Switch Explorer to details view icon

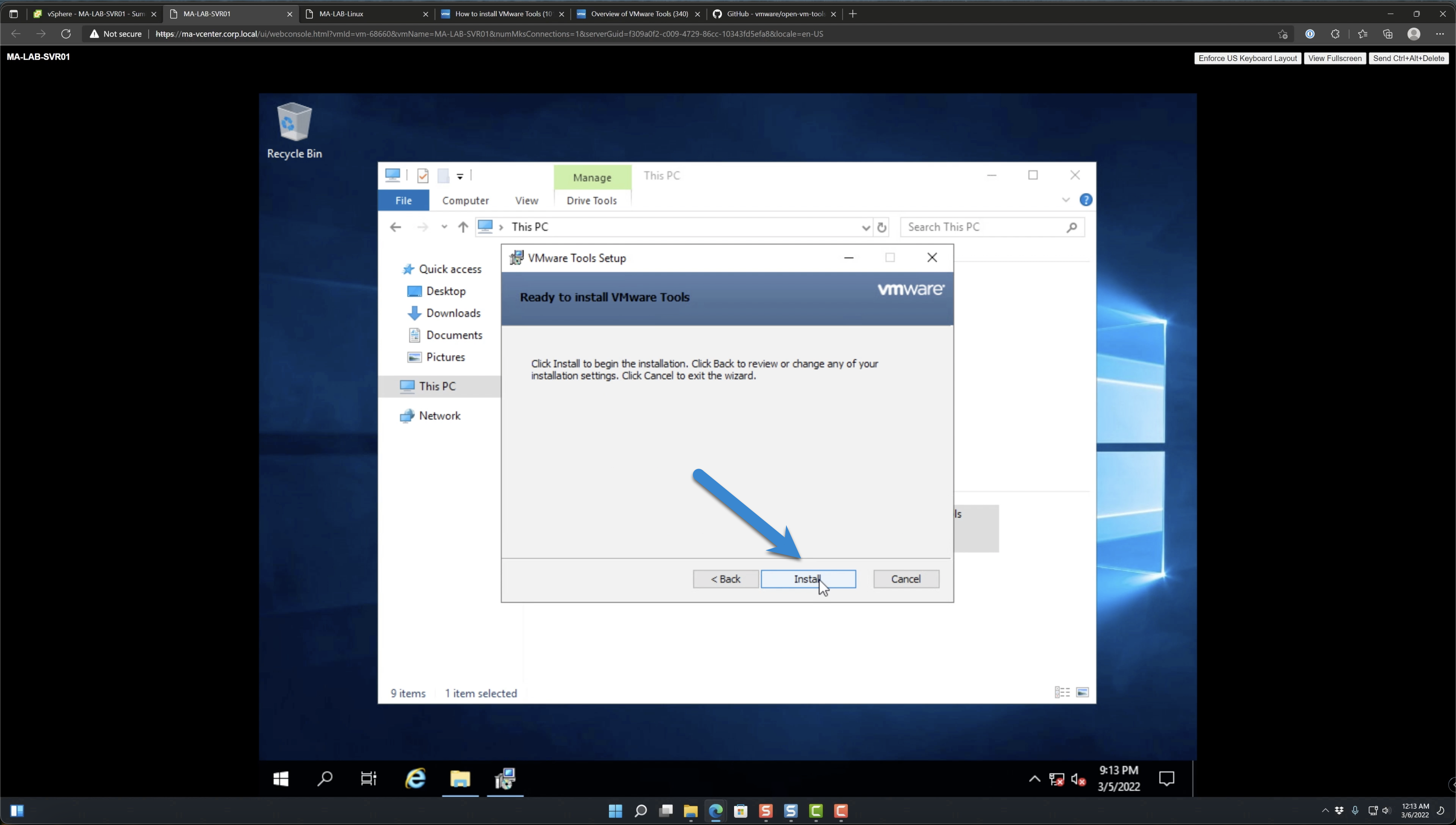point(1062,693)
